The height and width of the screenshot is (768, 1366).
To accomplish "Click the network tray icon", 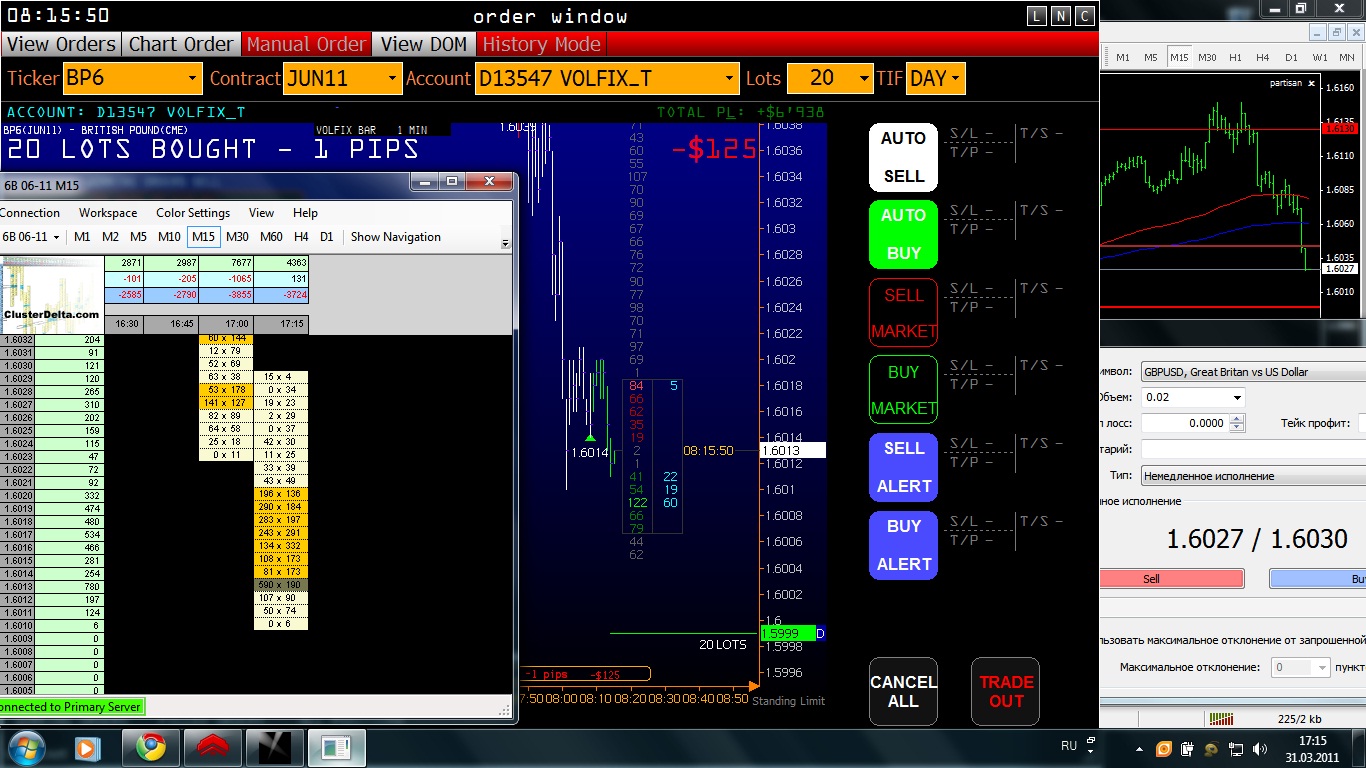I will click(x=1237, y=749).
